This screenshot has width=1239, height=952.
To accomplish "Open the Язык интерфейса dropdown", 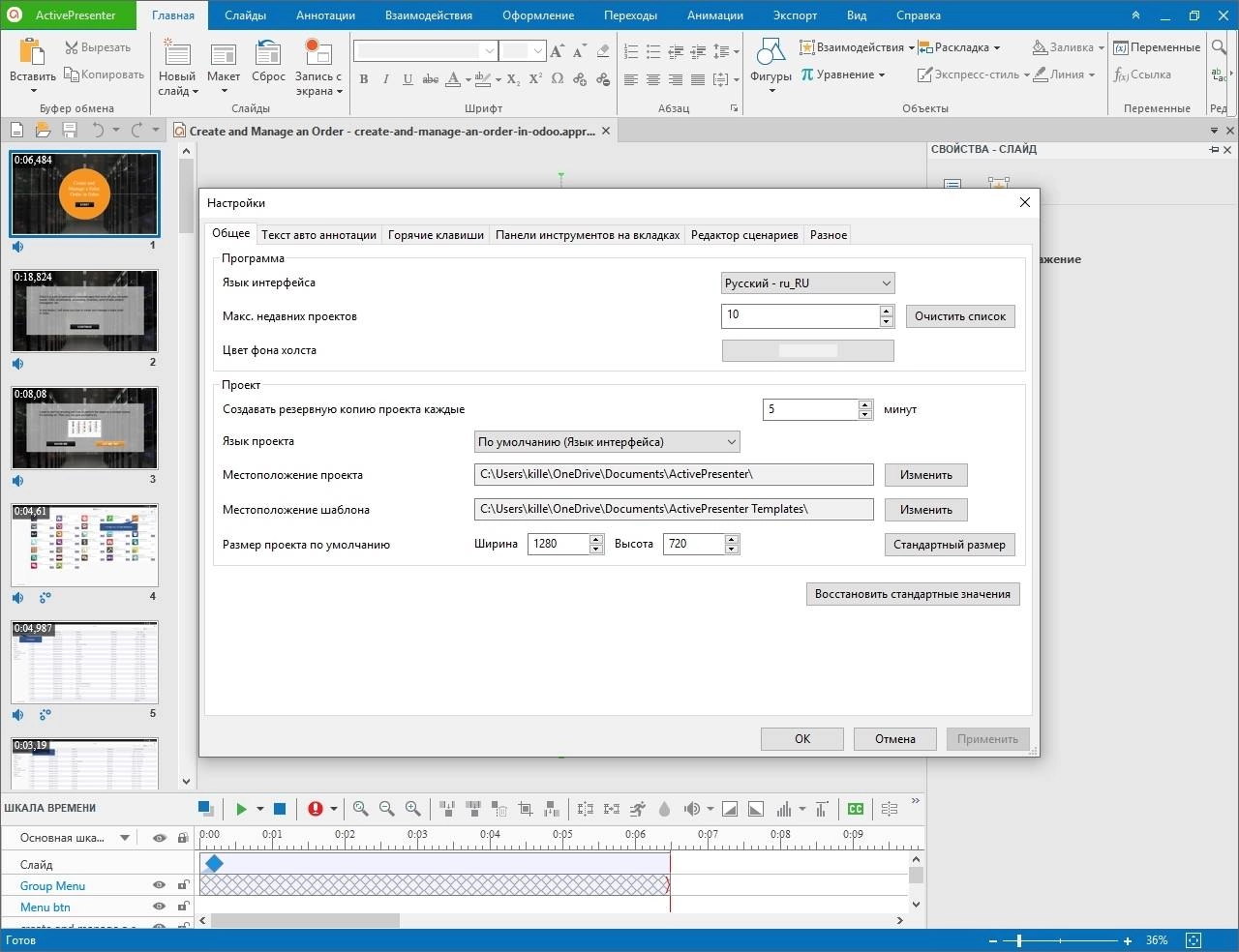I will (808, 283).
